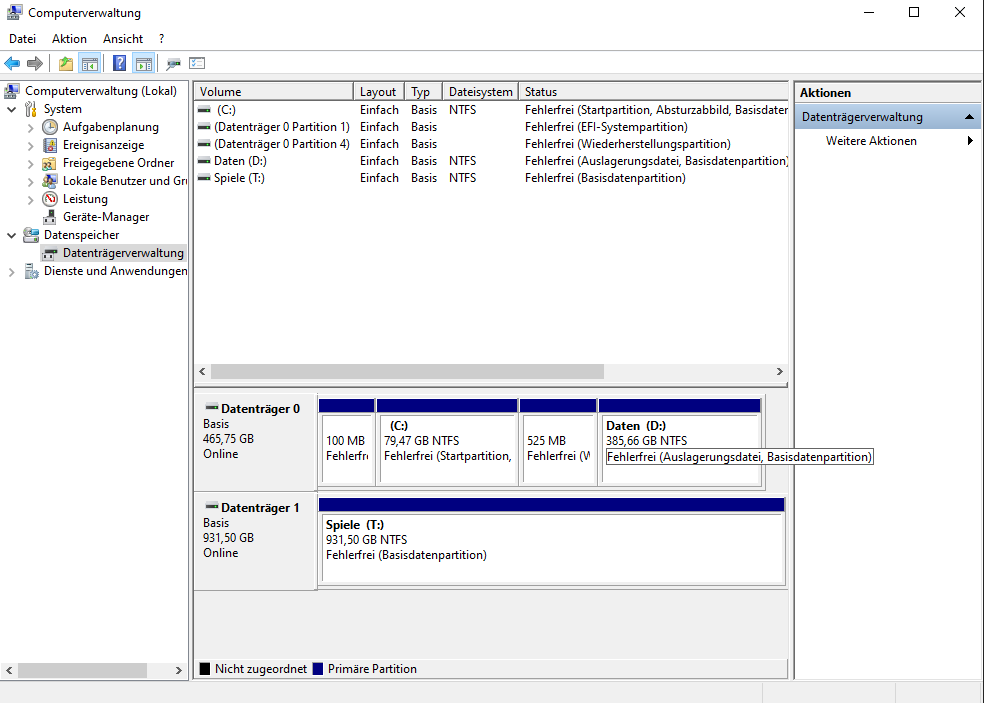The image size is (984, 703).
Task: Click the Geräte-Manager icon
Action: point(50,217)
